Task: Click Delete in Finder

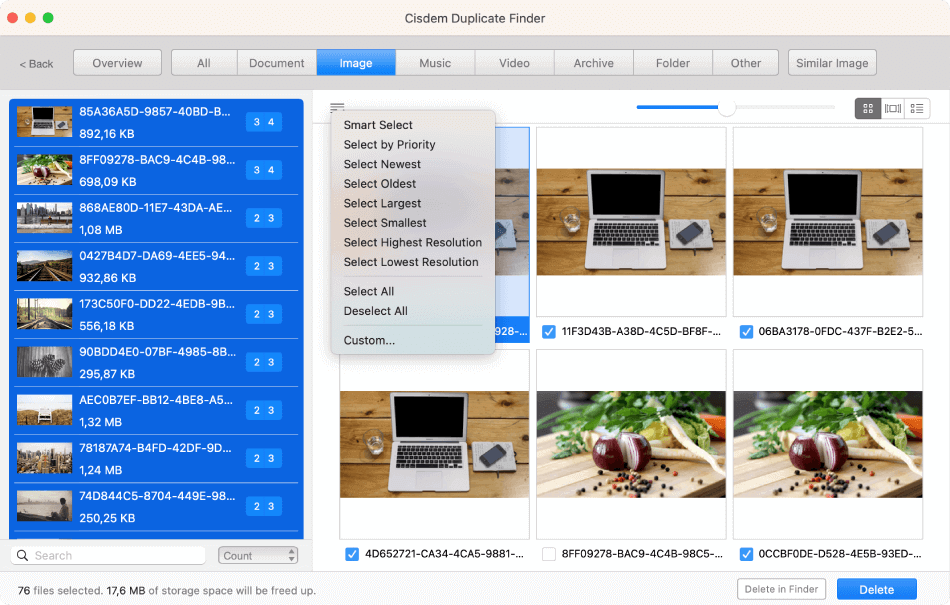Action: (x=781, y=588)
